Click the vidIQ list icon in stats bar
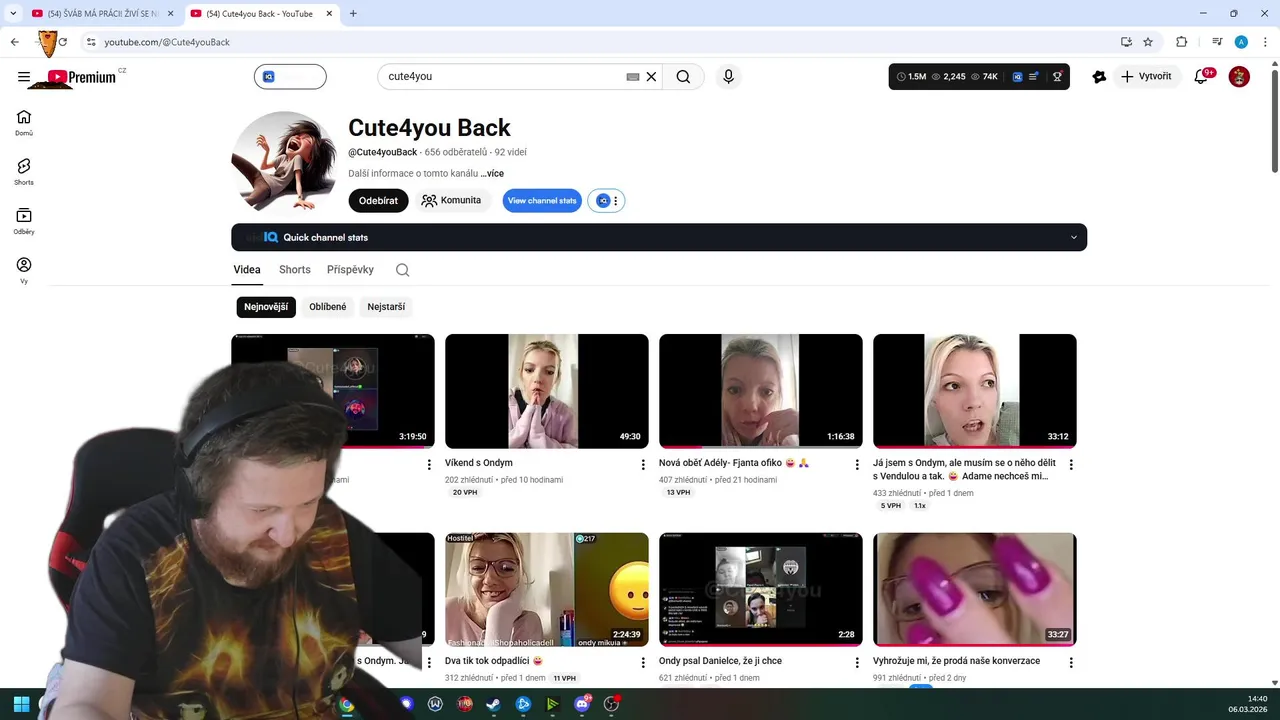This screenshot has width=1280, height=720. pos(1034,77)
